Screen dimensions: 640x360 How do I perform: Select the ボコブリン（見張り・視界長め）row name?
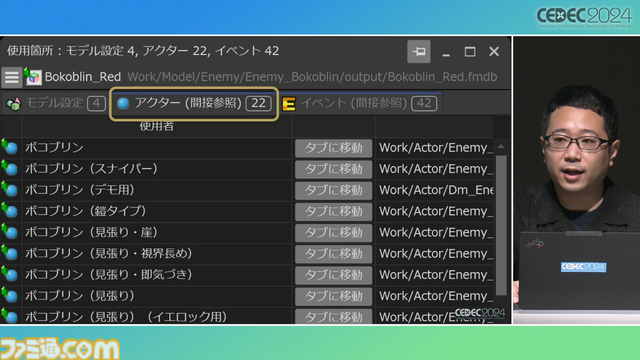coord(109,253)
